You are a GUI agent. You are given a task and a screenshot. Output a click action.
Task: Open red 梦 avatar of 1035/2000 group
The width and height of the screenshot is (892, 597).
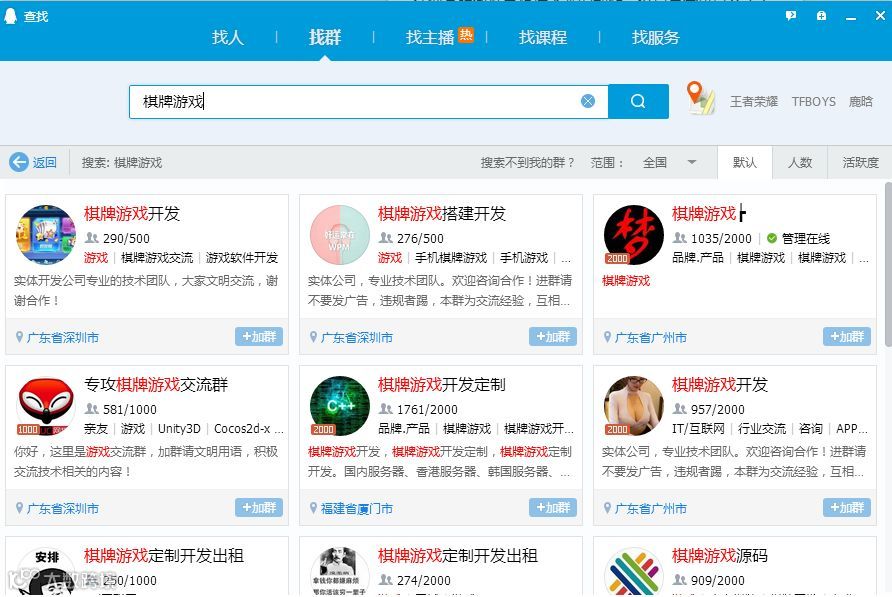point(634,235)
